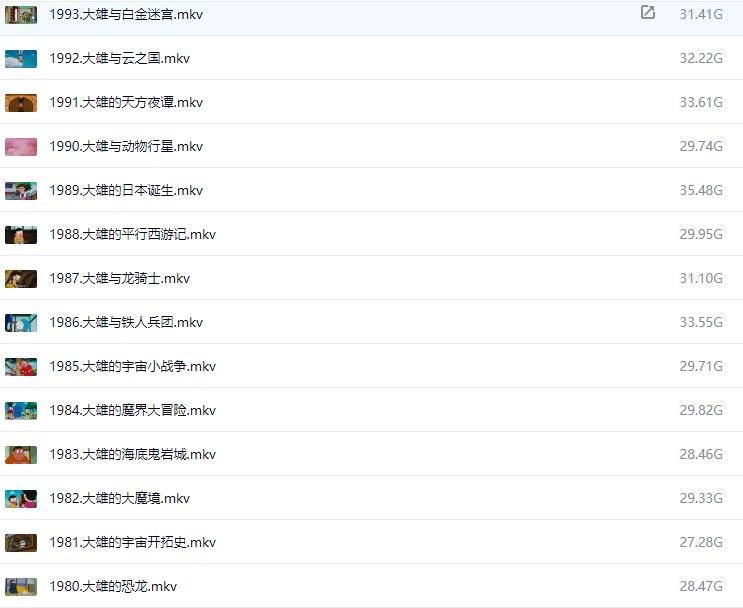Click file name 1980.大雄的恐龙.mkv
The width and height of the screenshot is (743, 608).
[x=113, y=587]
